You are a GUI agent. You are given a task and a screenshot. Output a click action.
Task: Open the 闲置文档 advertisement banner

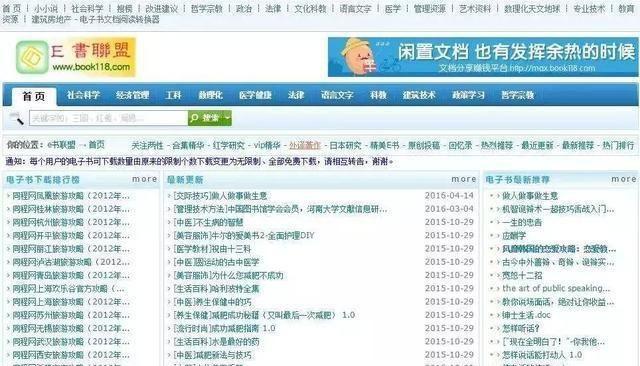[483, 57]
